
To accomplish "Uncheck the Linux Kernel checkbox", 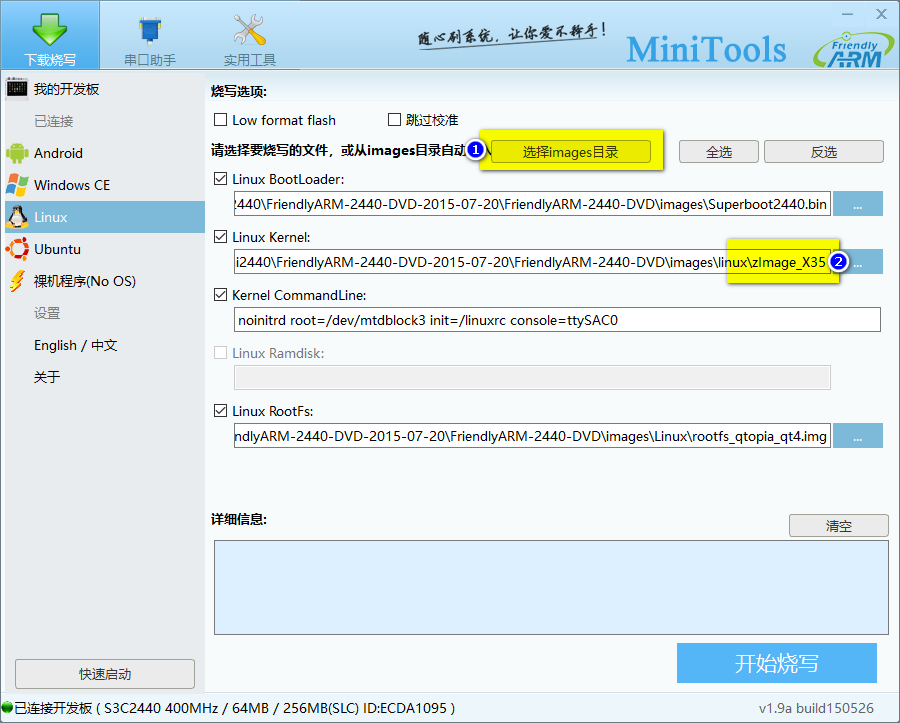I will (x=220, y=237).
